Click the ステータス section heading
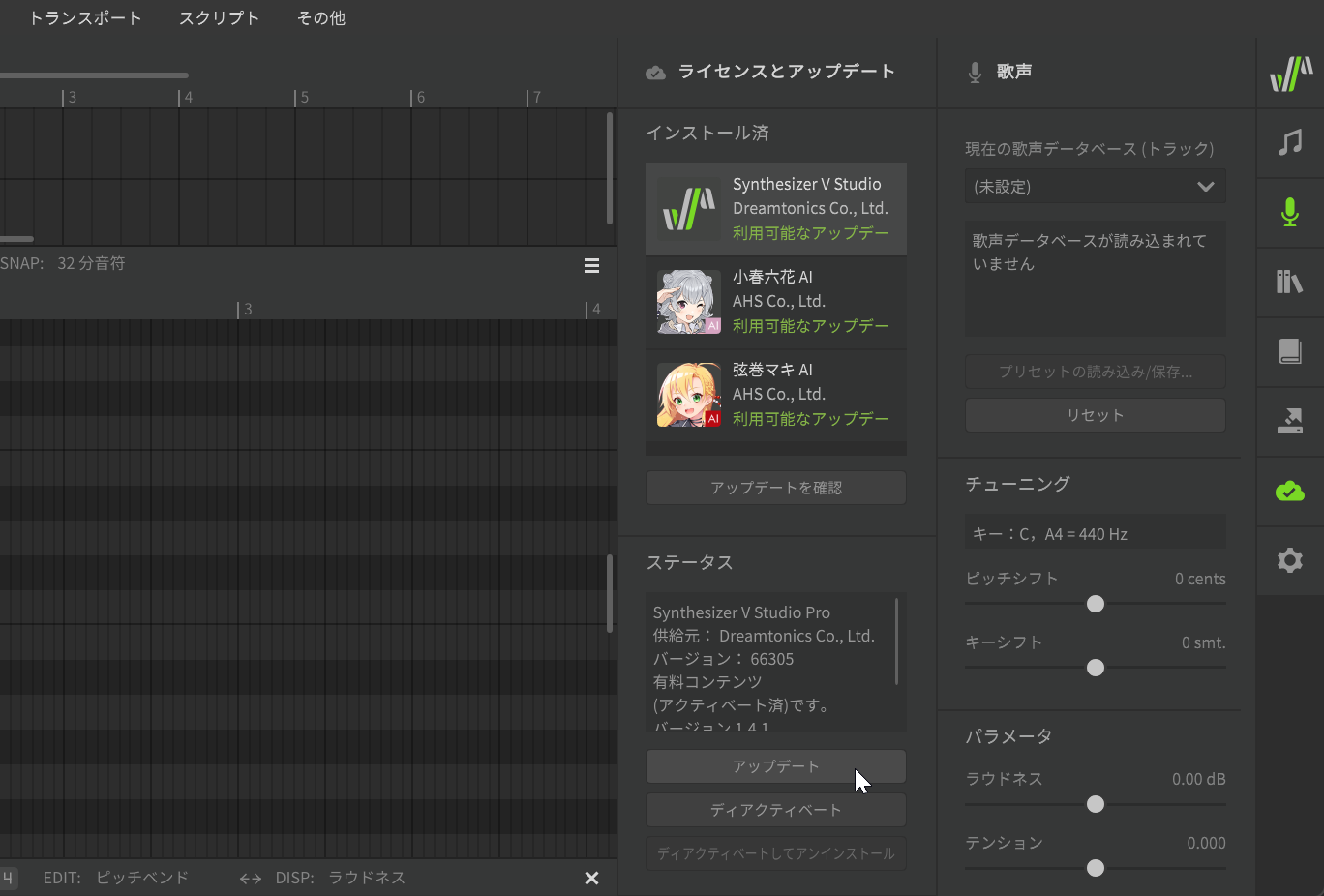Viewport: 1324px width, 896px height. (x=689, y=563)
